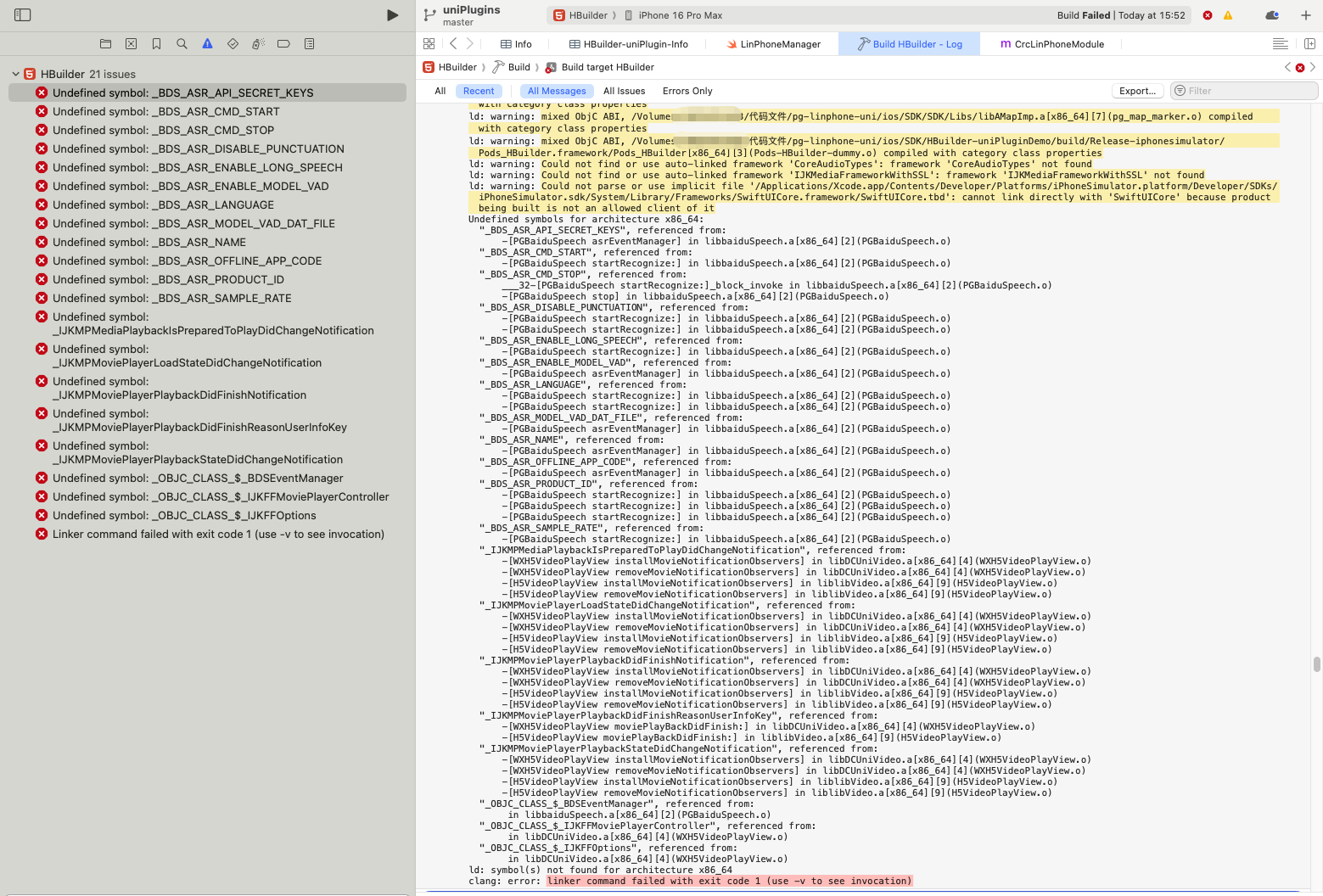Click Build target HBuilder breadcrumb

tap(600, 67)
